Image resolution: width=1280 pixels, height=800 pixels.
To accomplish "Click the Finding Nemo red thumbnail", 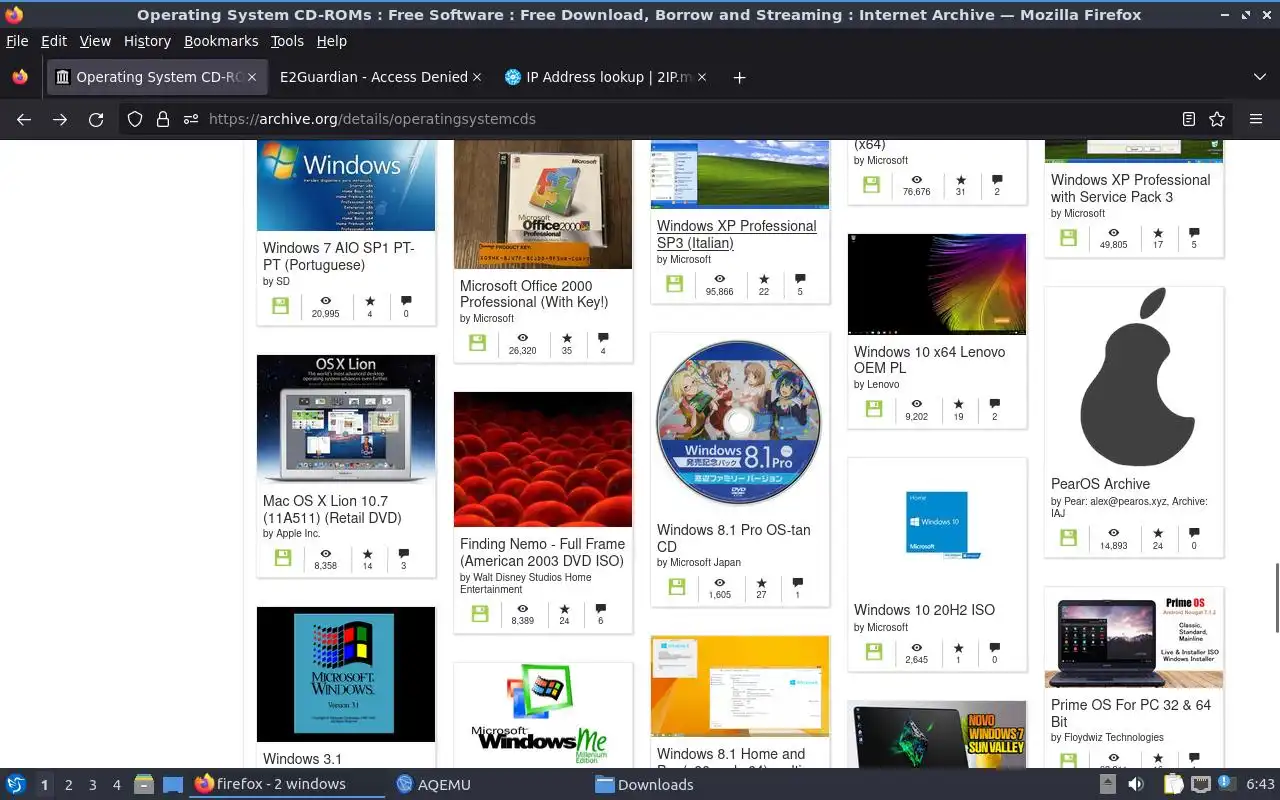I will coord(543,459).
